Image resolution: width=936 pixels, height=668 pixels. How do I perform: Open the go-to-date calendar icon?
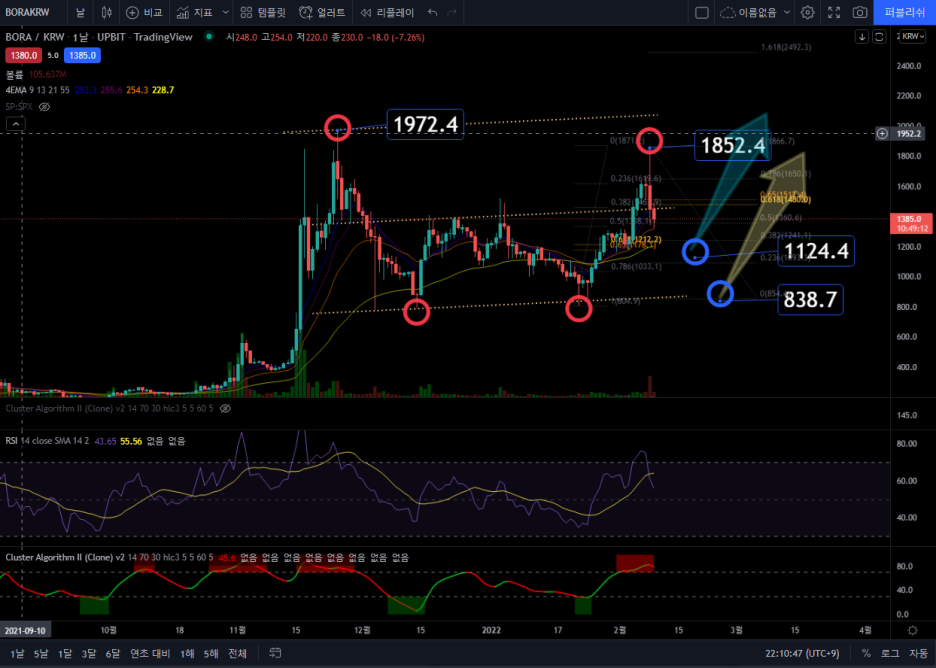pos(275,653)
